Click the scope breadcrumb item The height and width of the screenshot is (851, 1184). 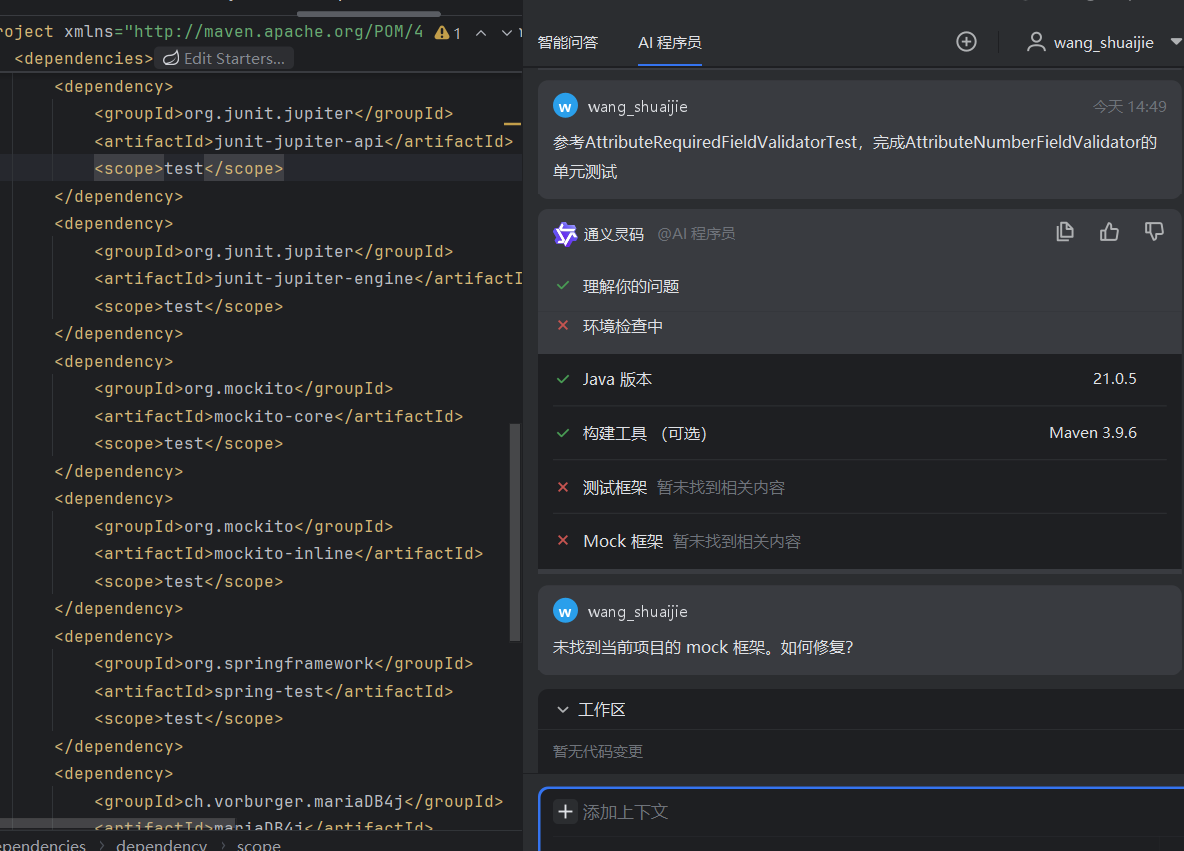pyautogui.click(x=258, y=844)
